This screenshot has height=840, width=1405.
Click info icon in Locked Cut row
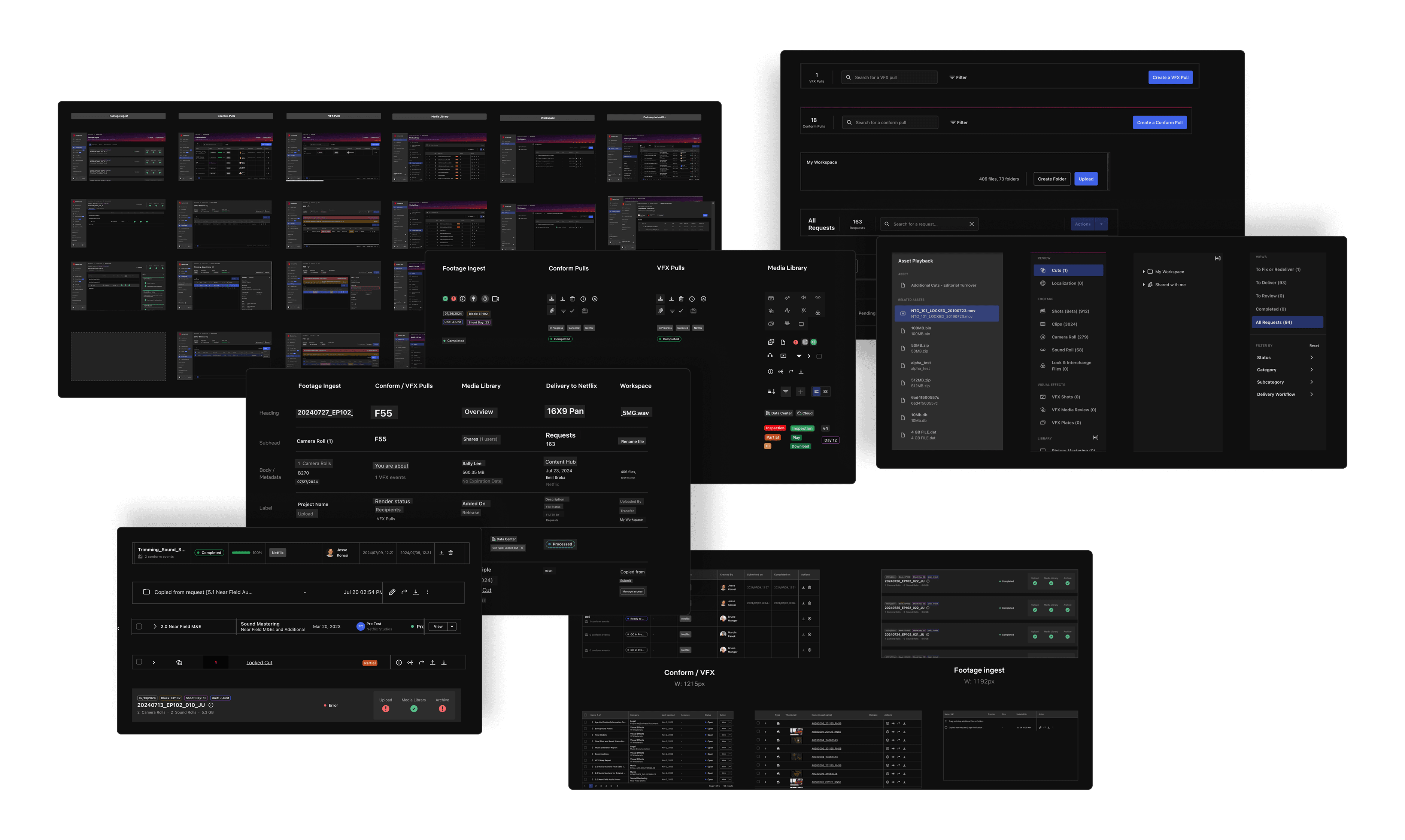point(398,663)
